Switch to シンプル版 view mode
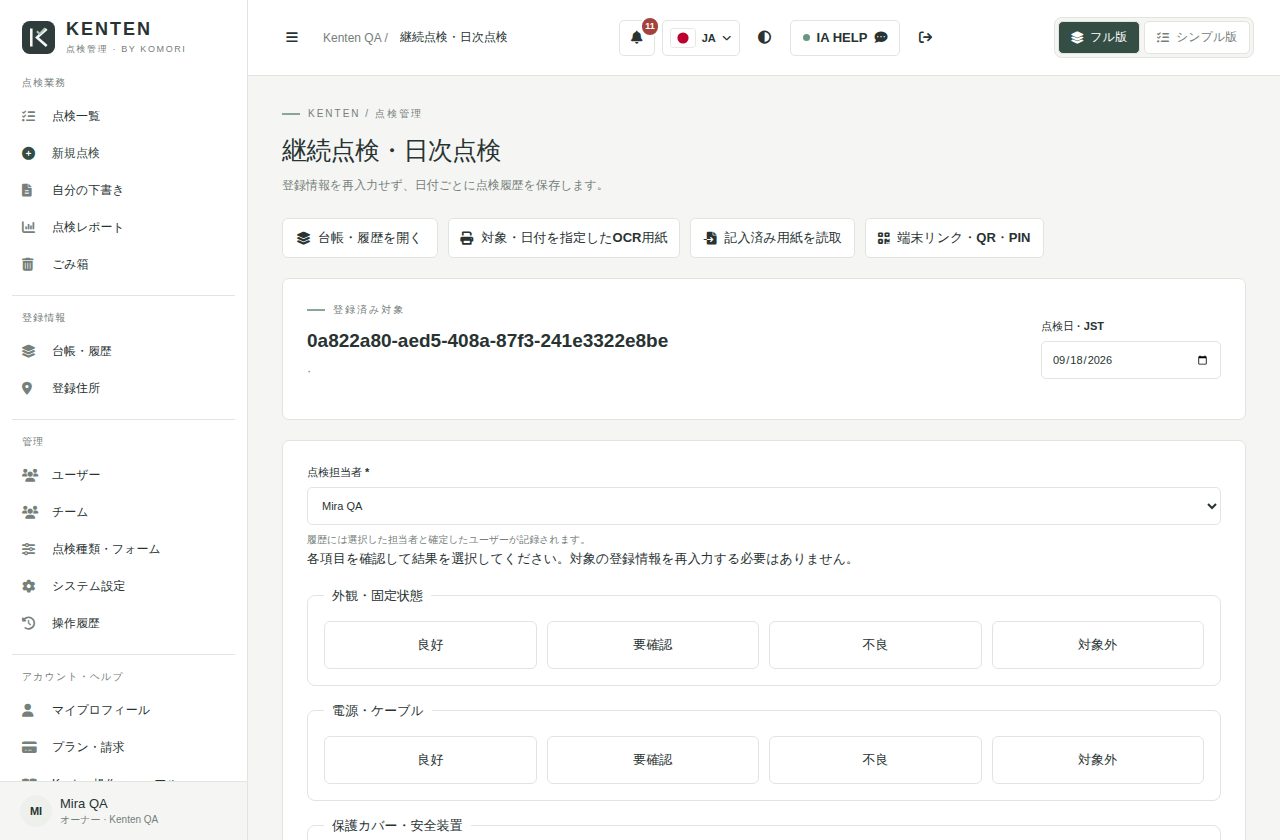 [x=1196, y=37]
